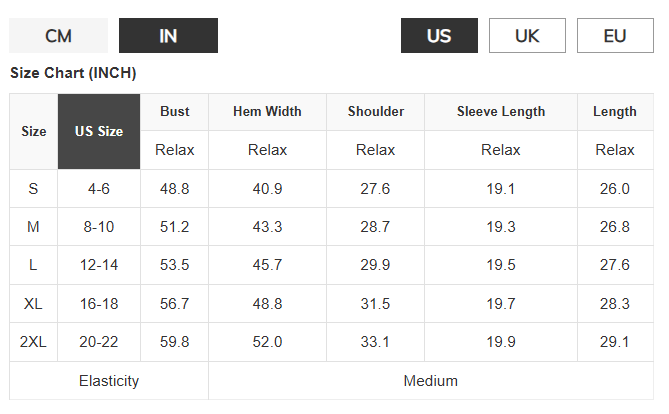The width and height of the screenshot is (669, 414).
Task: Select the Elasticity label cell
Action: 109,381
